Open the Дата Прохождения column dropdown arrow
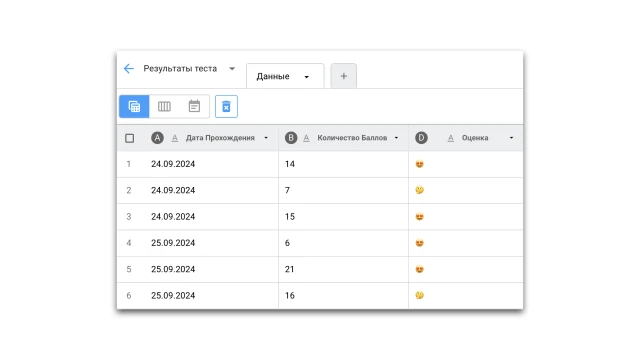Image resolution: width=640 pixels, height=360 pixels. (266, 138)
